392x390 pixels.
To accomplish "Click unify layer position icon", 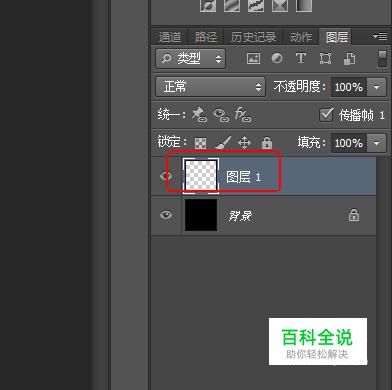I will click(x=199, y=115).
